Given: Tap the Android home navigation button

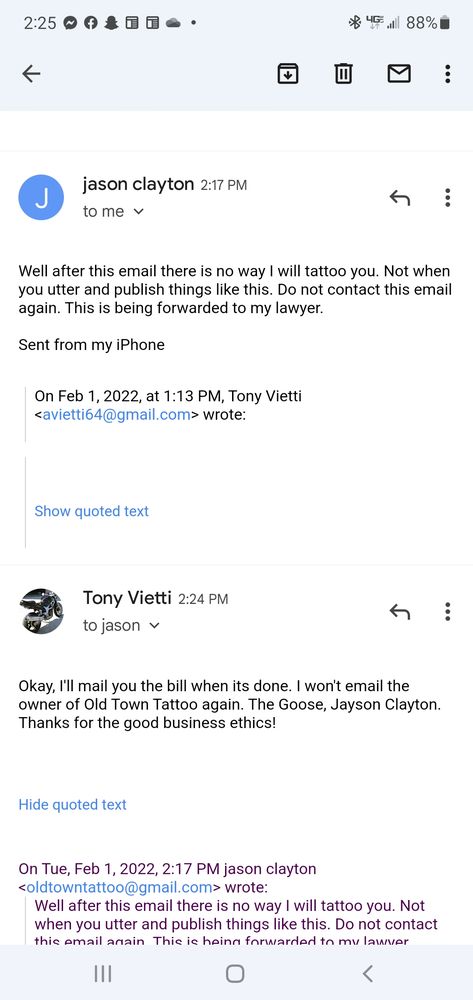Looking at the screenshot, I should [x=235, y=973].
